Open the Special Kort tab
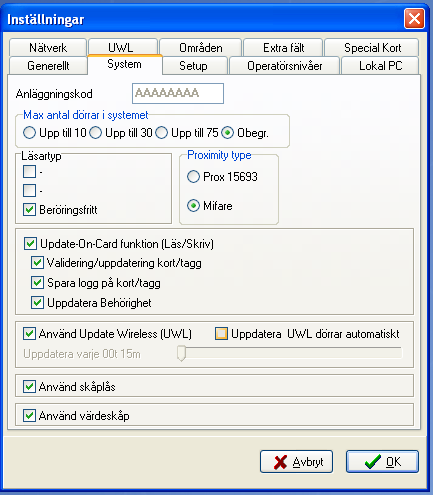Viewport: 433px width, 495px height. pyautogui.click(x=372, y=48)
